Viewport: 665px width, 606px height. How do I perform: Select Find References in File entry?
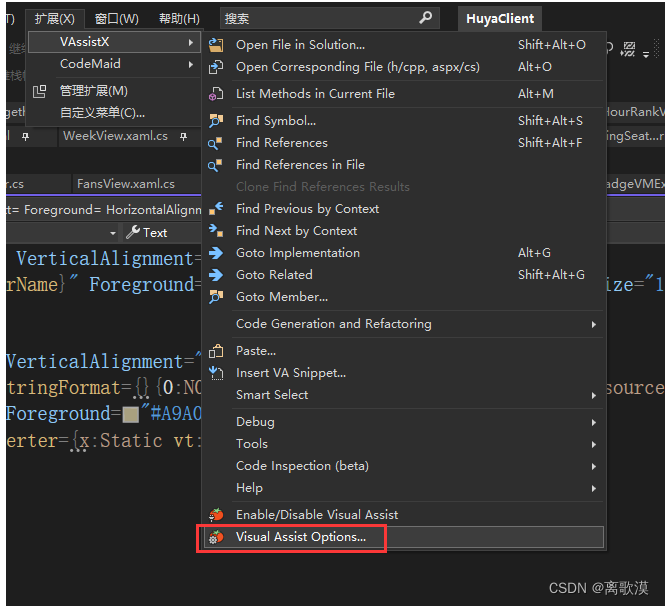tap(404, 165)
